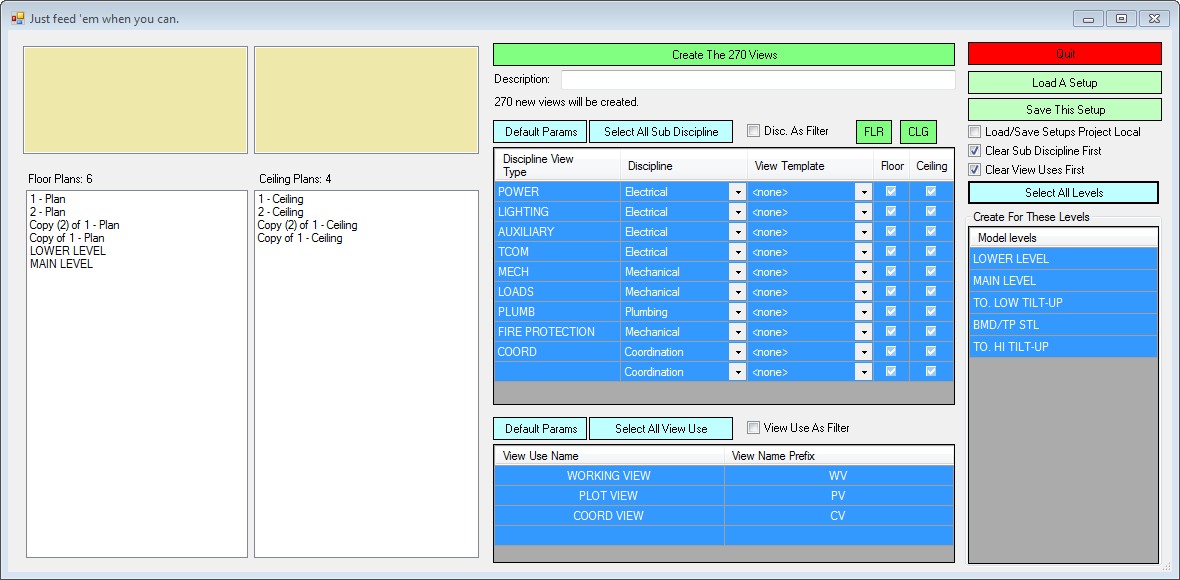The height and width of the screenshot is (580, 1180).
Task: Click Select All View Use button
Action: point(660,429)
